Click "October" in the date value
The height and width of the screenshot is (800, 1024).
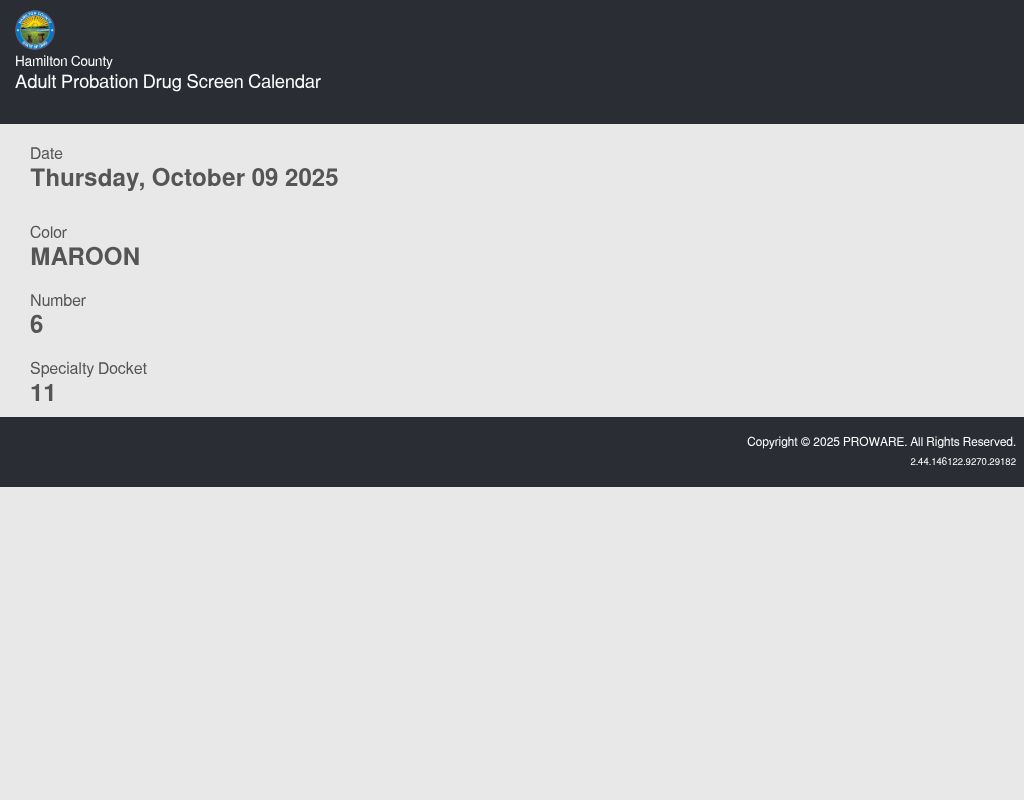(198, 178)
